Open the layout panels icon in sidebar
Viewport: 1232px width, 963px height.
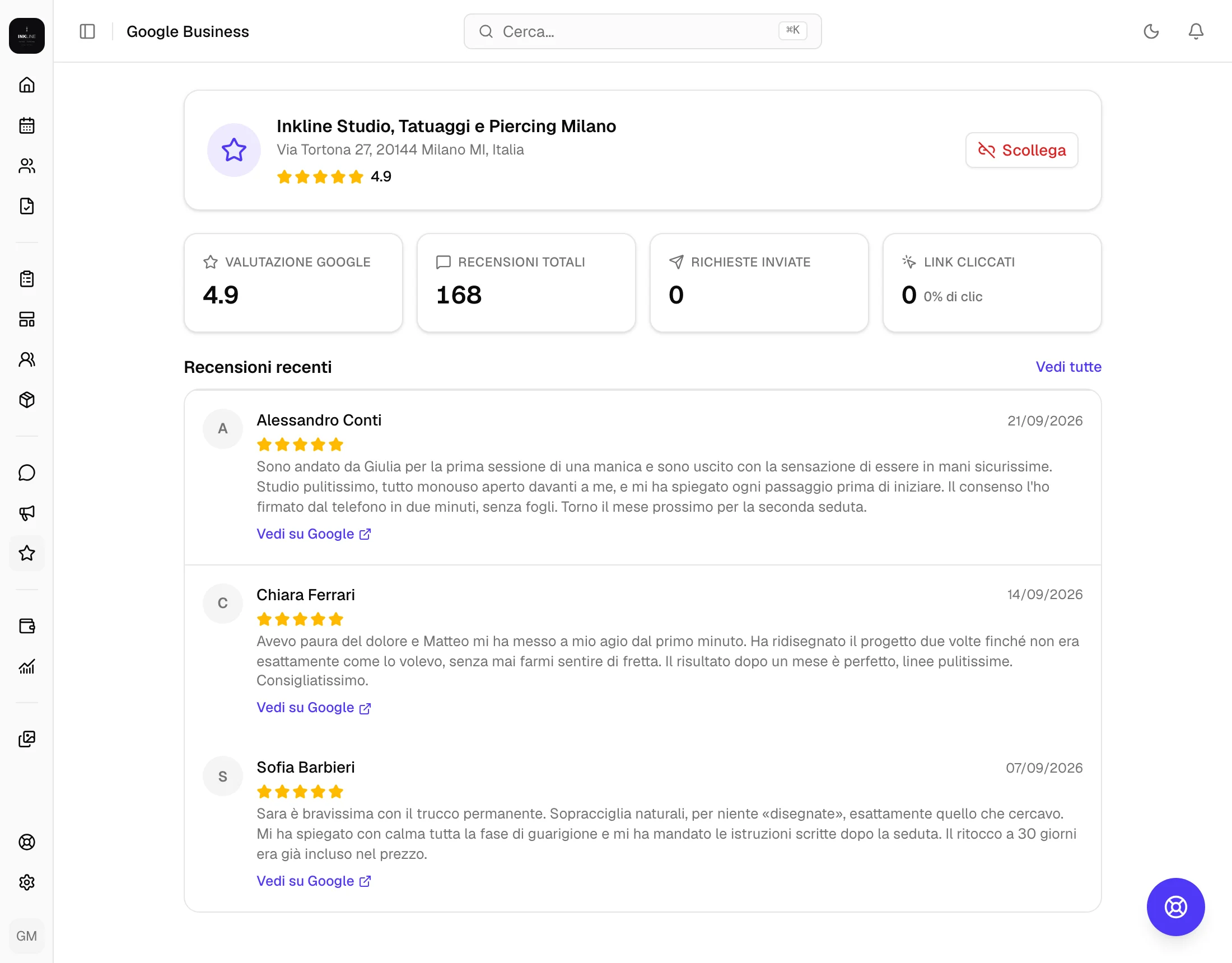[26, 319]
